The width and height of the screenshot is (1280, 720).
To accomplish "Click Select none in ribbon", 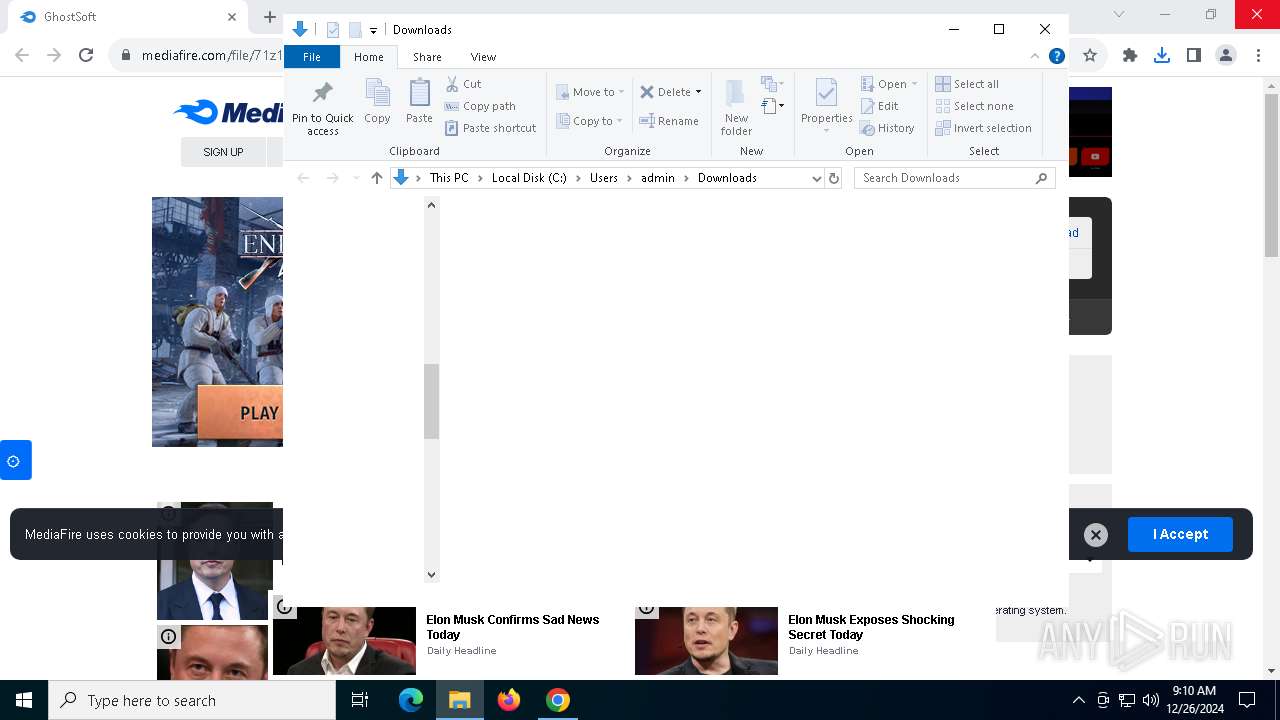I will 975,106.
